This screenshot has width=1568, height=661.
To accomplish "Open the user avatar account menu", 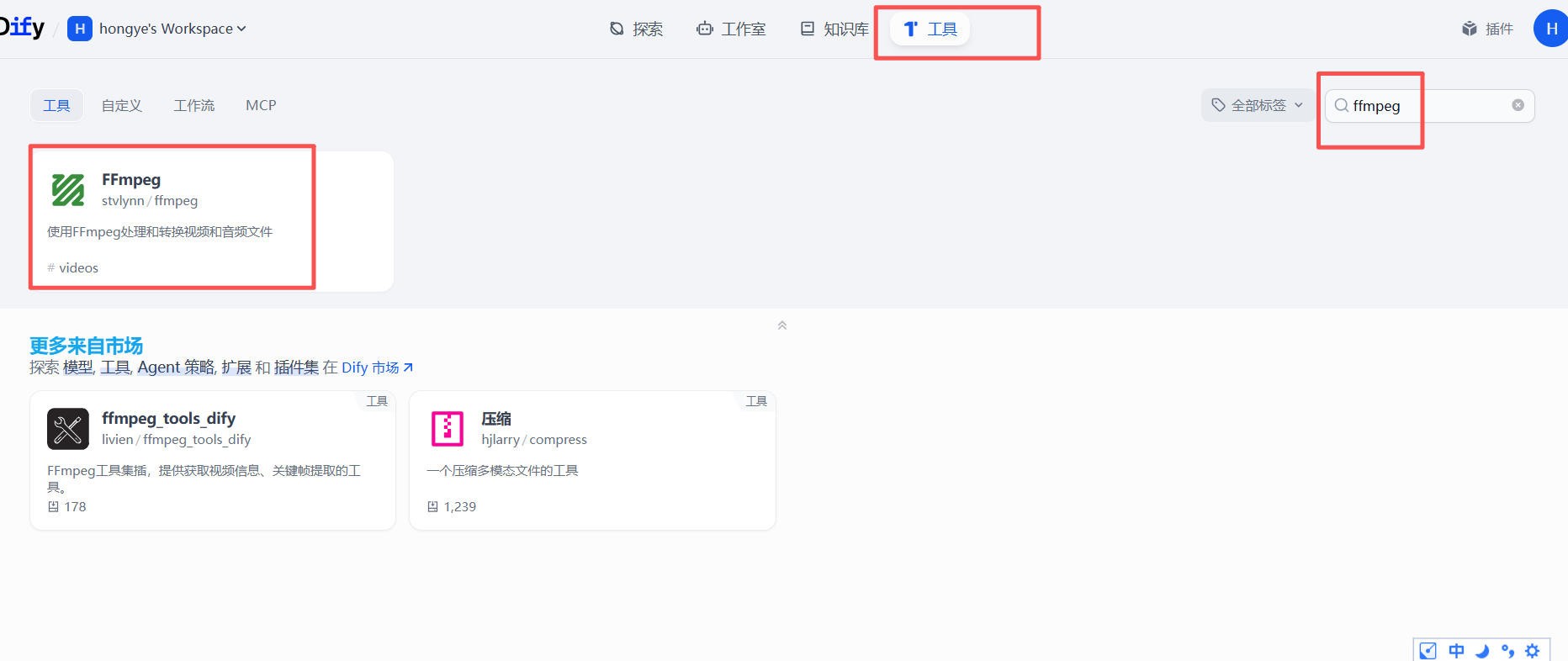I will (x=1551, y=29).
